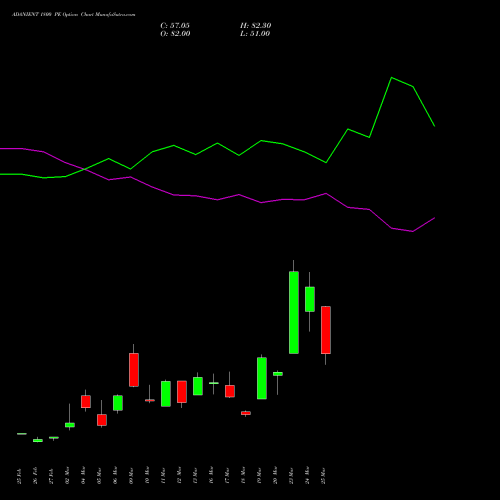Viewport: 500px width, 500px height.
Task: Click the '19 Mar' date label
Action: 259,476
